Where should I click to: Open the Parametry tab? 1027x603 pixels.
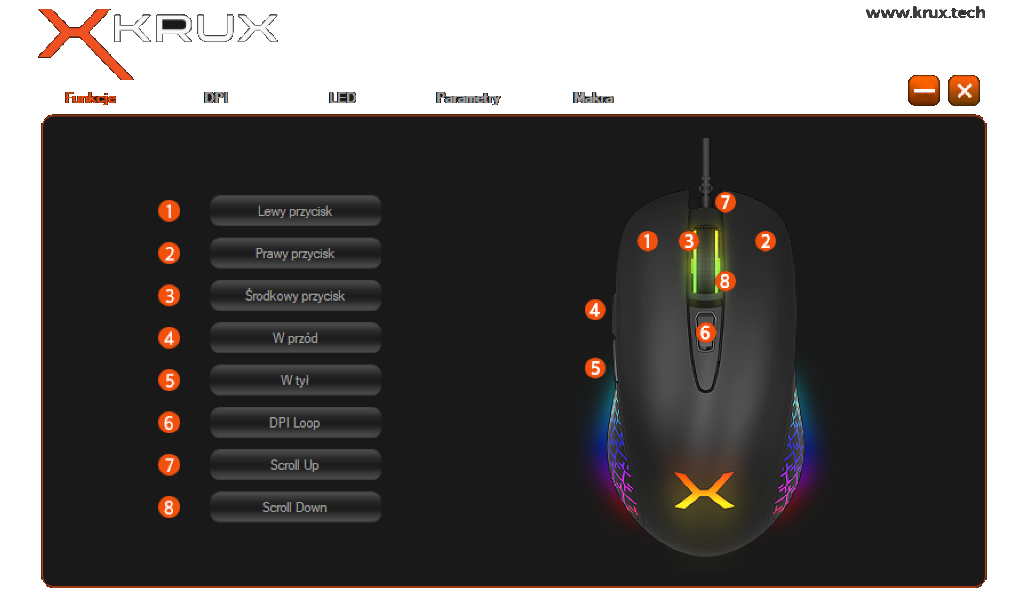pyautogui.click(x=468, y=98)
